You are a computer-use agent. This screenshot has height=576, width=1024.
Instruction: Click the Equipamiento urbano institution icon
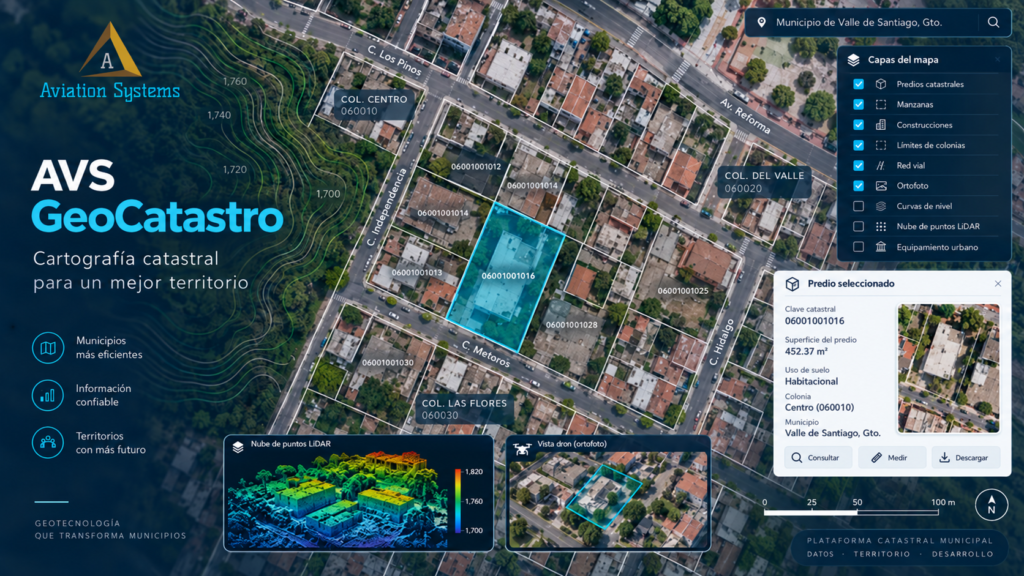[x=881, y=247]
